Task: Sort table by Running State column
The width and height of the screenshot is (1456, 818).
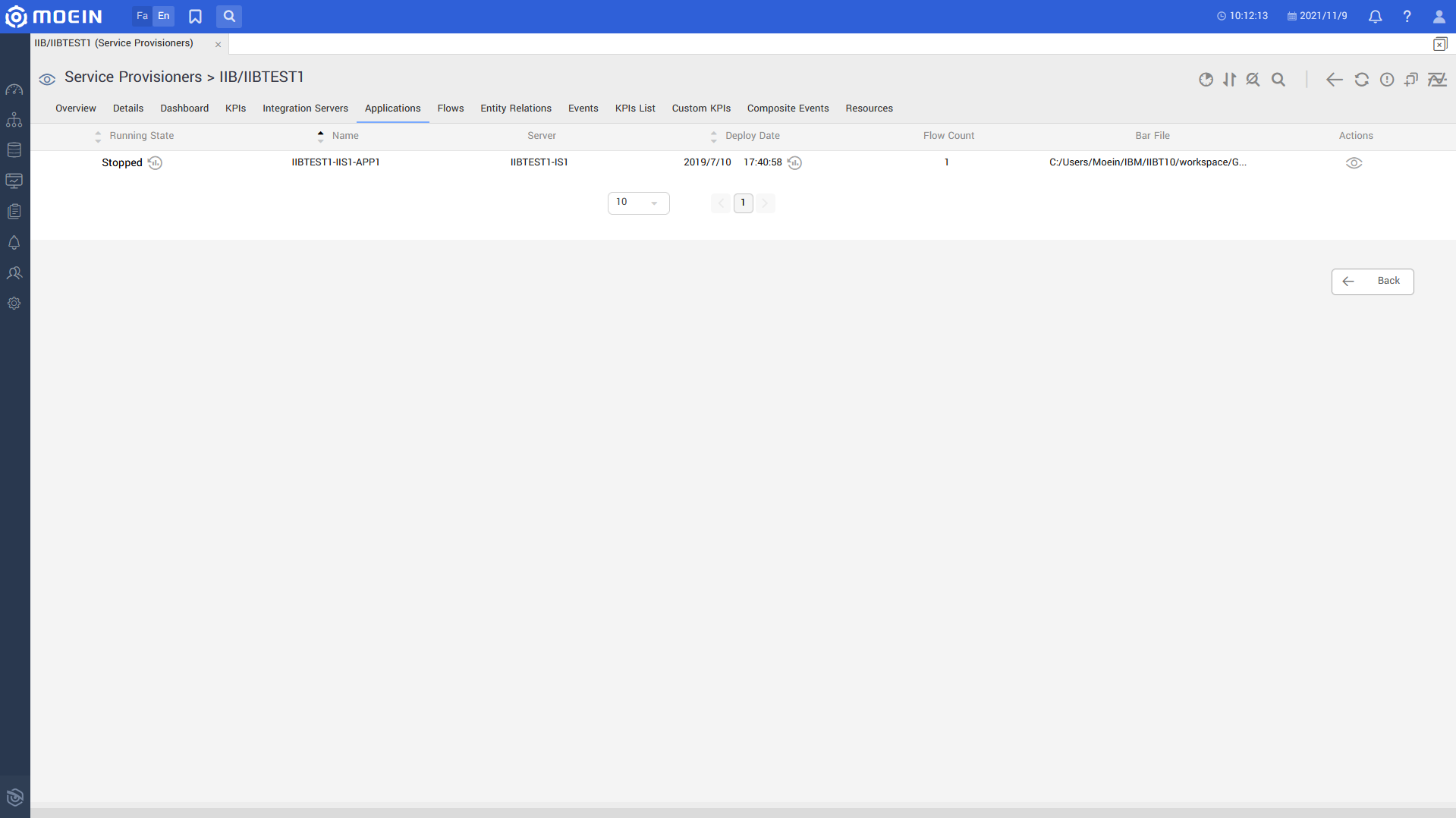Action: 141,136
